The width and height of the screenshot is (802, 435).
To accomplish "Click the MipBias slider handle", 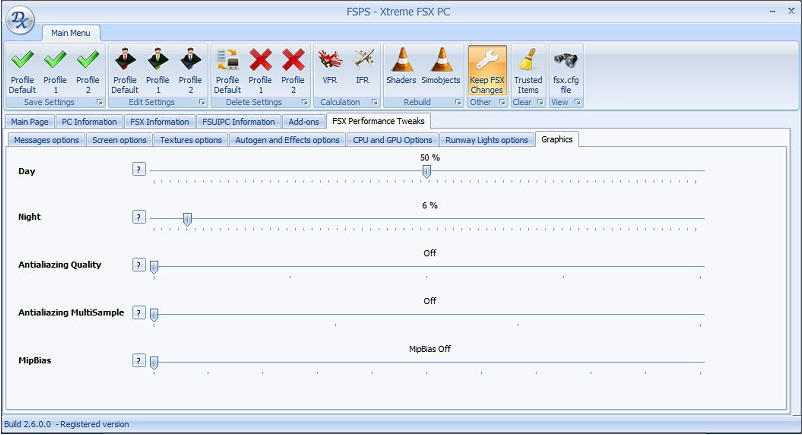I will (154, 363).
